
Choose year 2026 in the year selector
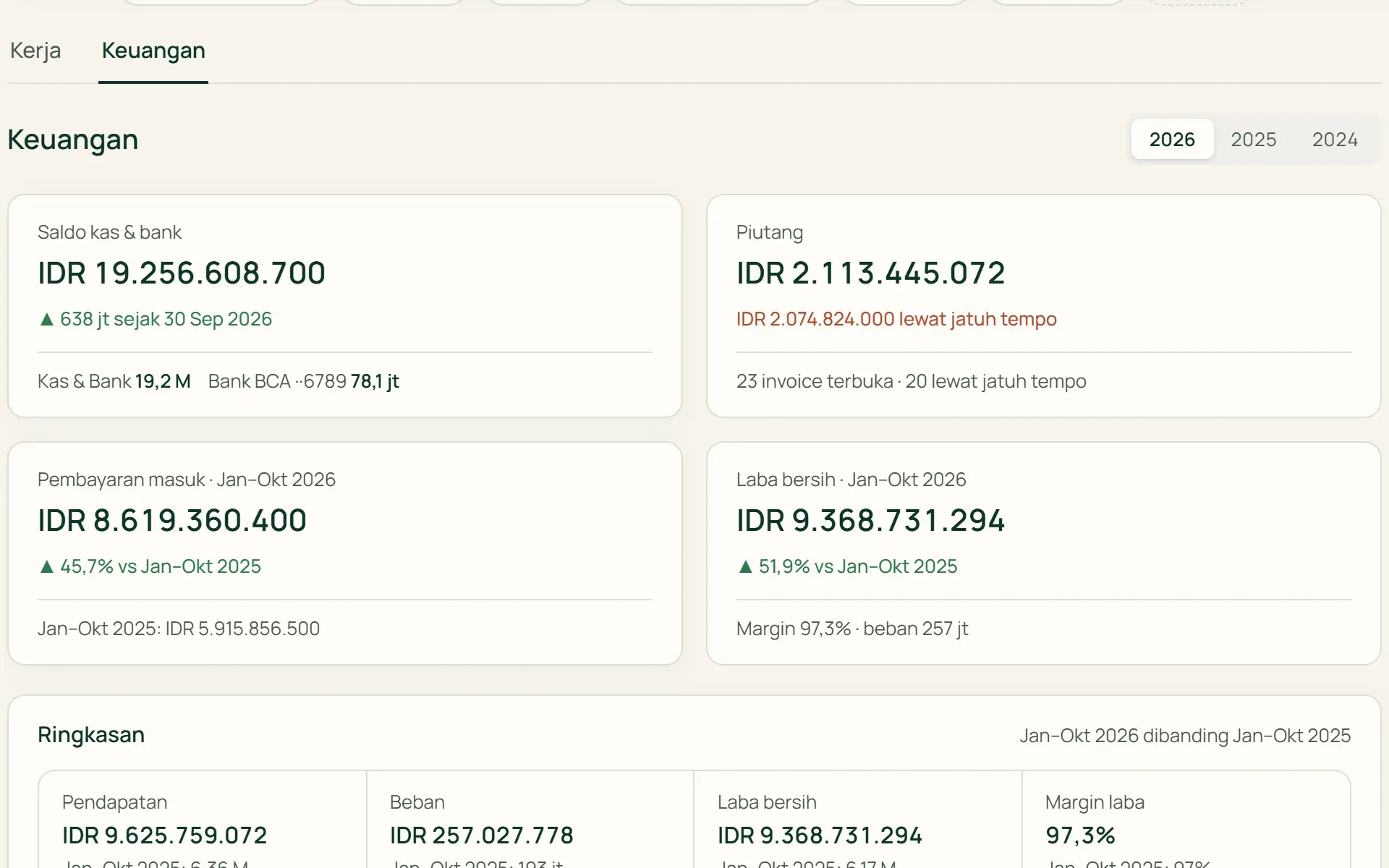pyautogui.click(x=1172, y=139)
